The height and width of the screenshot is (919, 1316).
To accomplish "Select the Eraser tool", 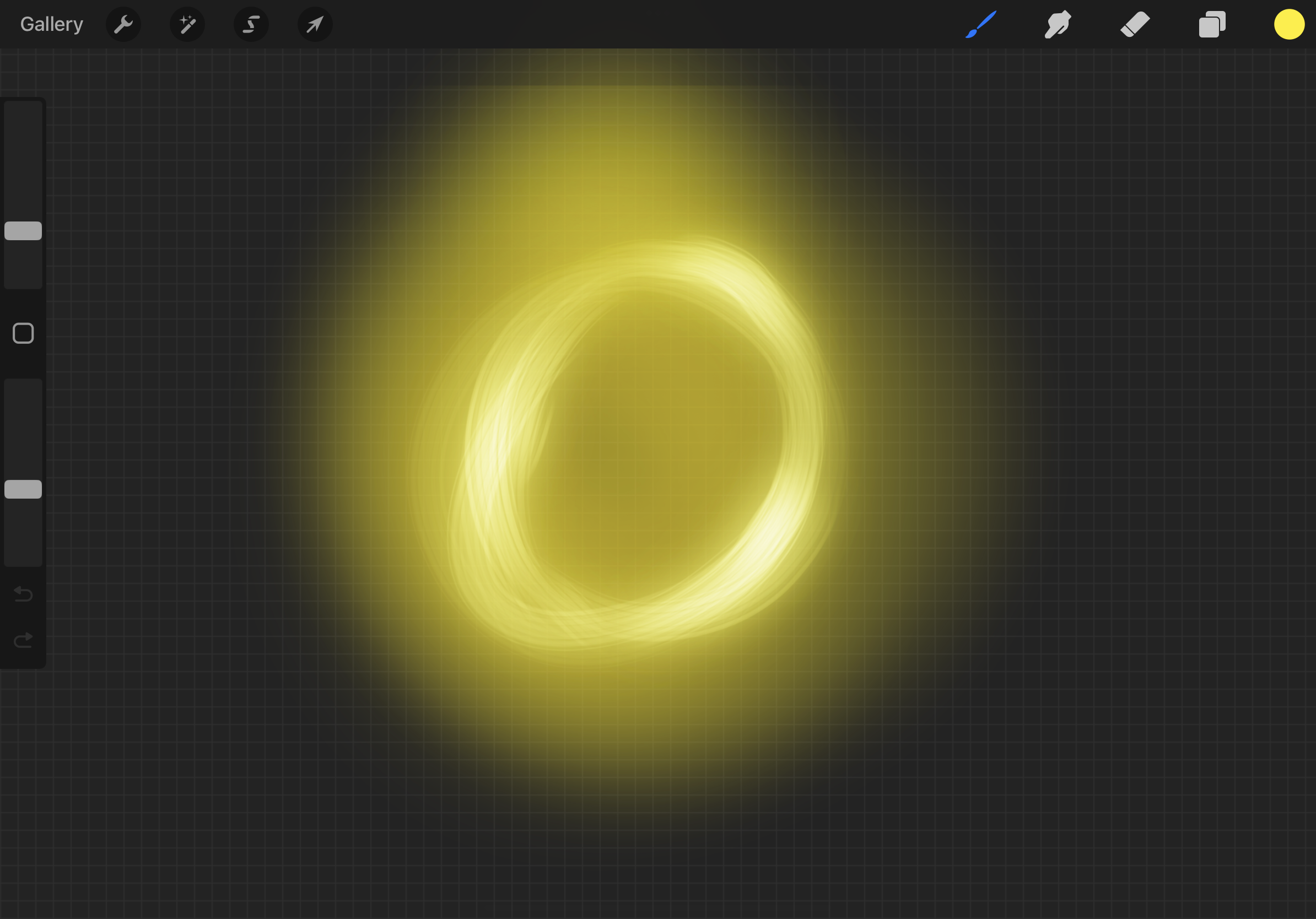I will click(x=1135, y=24).
